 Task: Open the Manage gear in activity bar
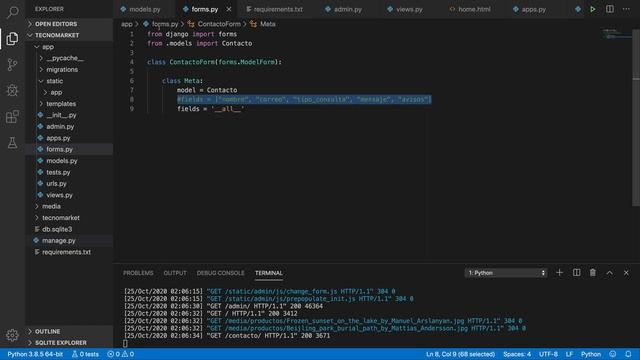coord(12,335)
